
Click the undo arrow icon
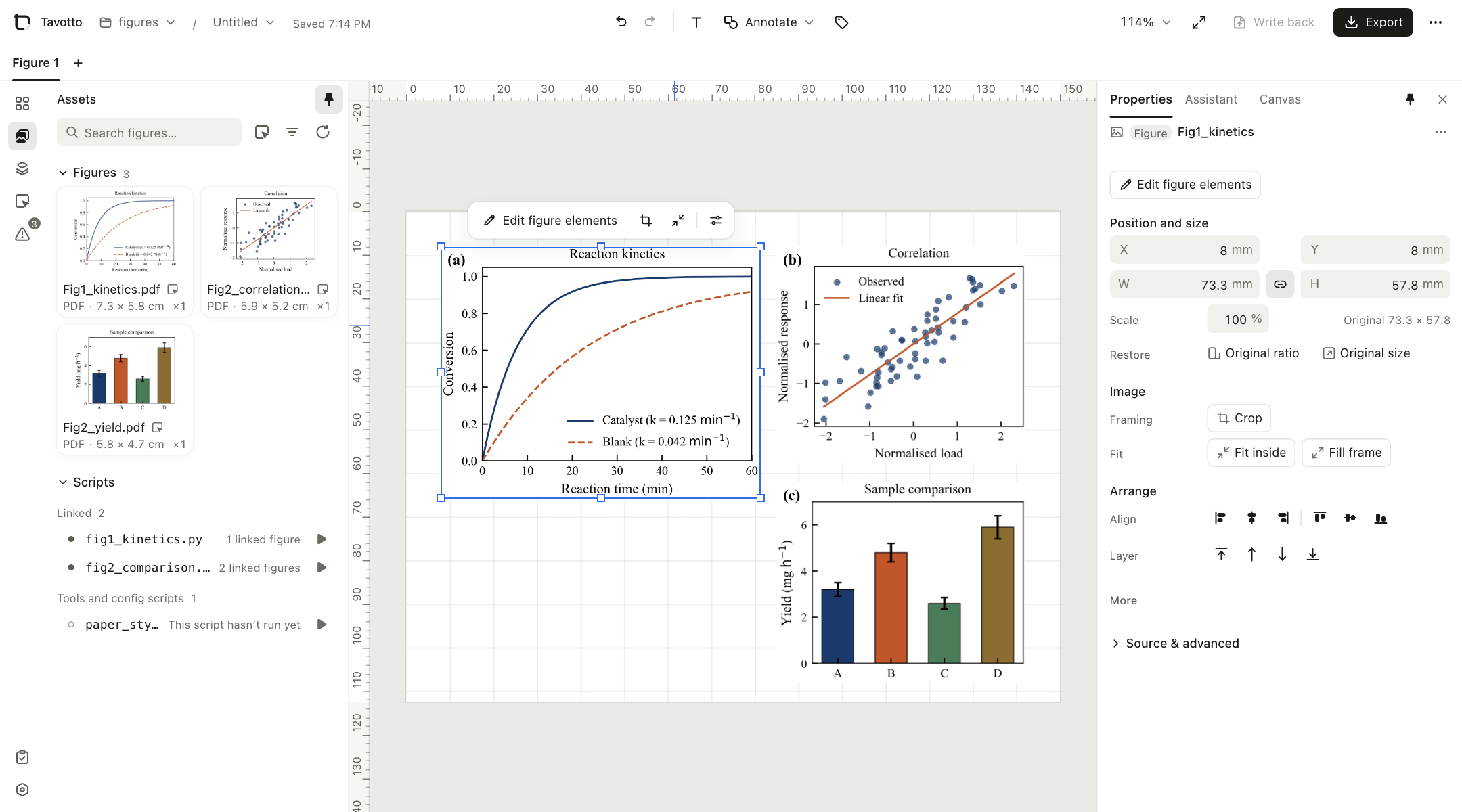point(621,22)
